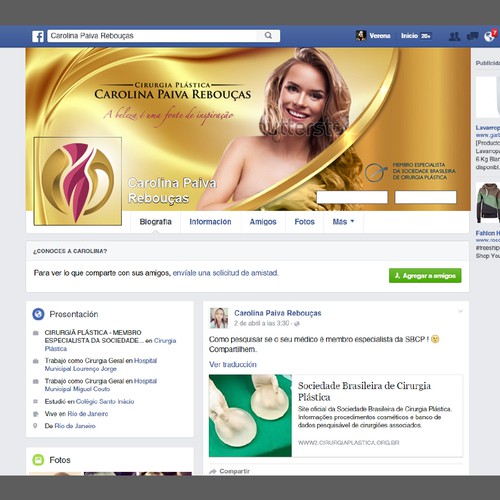Click Compartir under the post
The width and height of the screenshot is (500, 500).
click(x=234, y=471)
